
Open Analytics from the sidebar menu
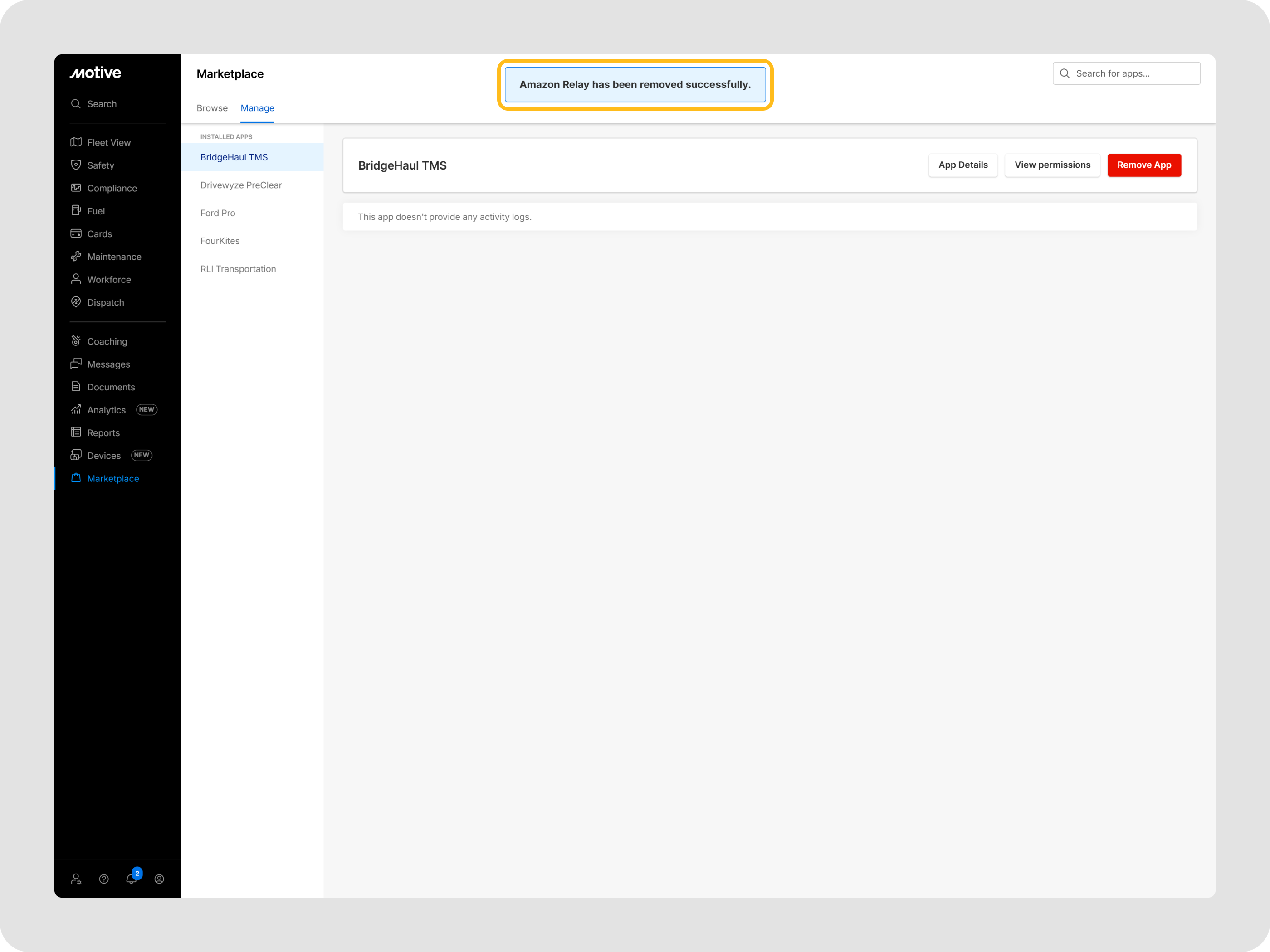(106, 410)
